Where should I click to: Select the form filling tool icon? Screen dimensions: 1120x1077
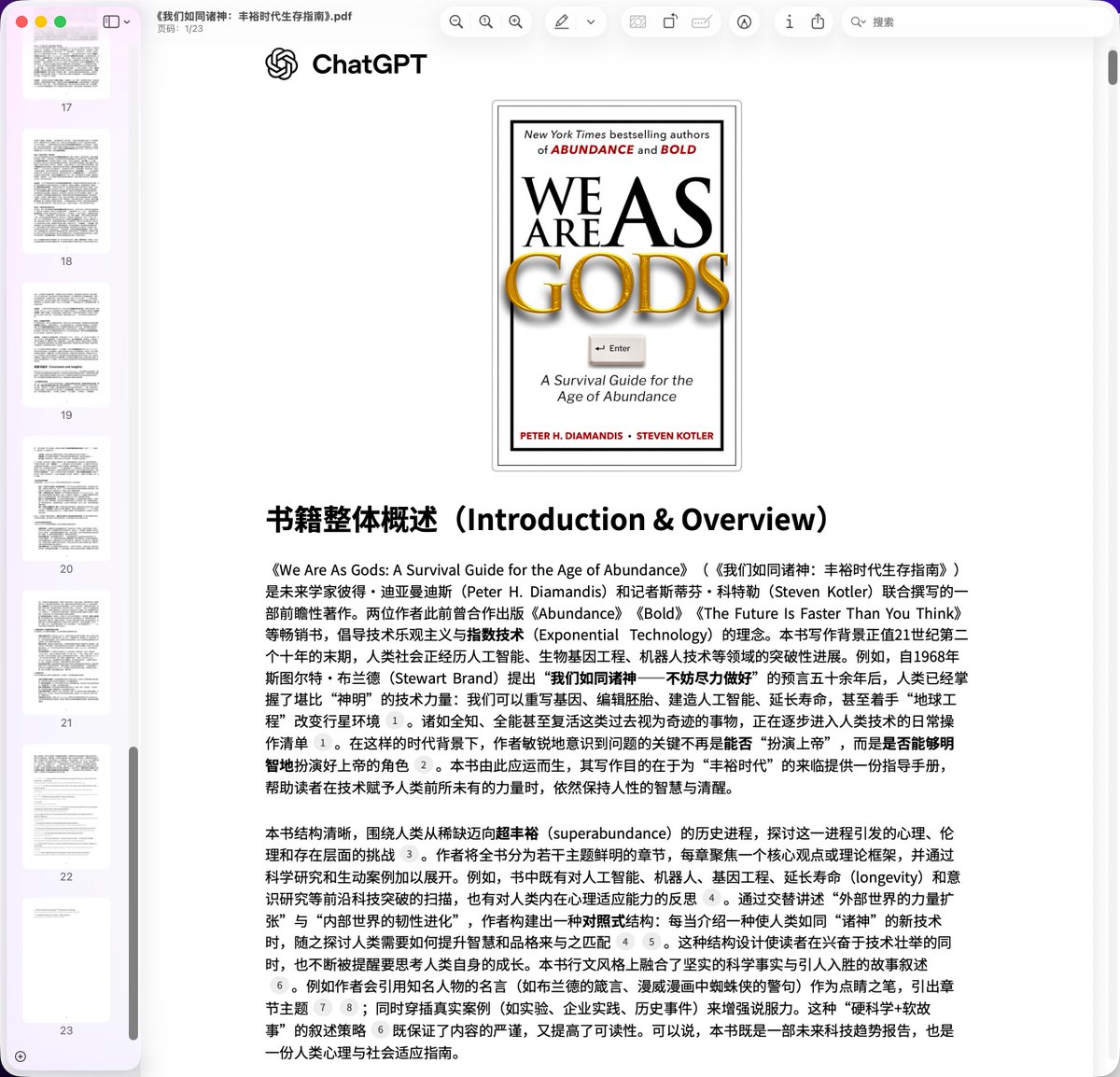click(702, 21)
